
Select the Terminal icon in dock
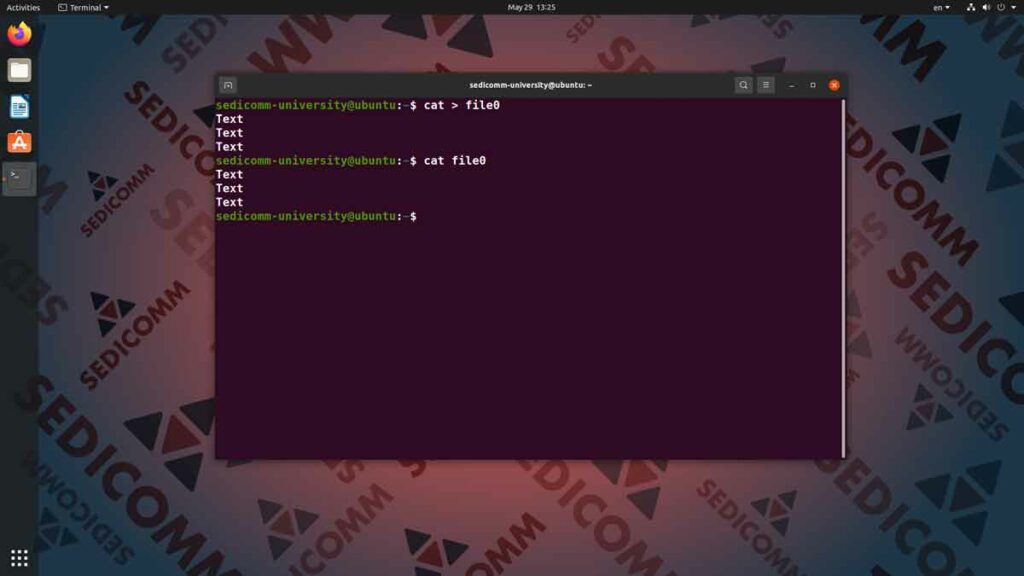[x=19, y=178]
